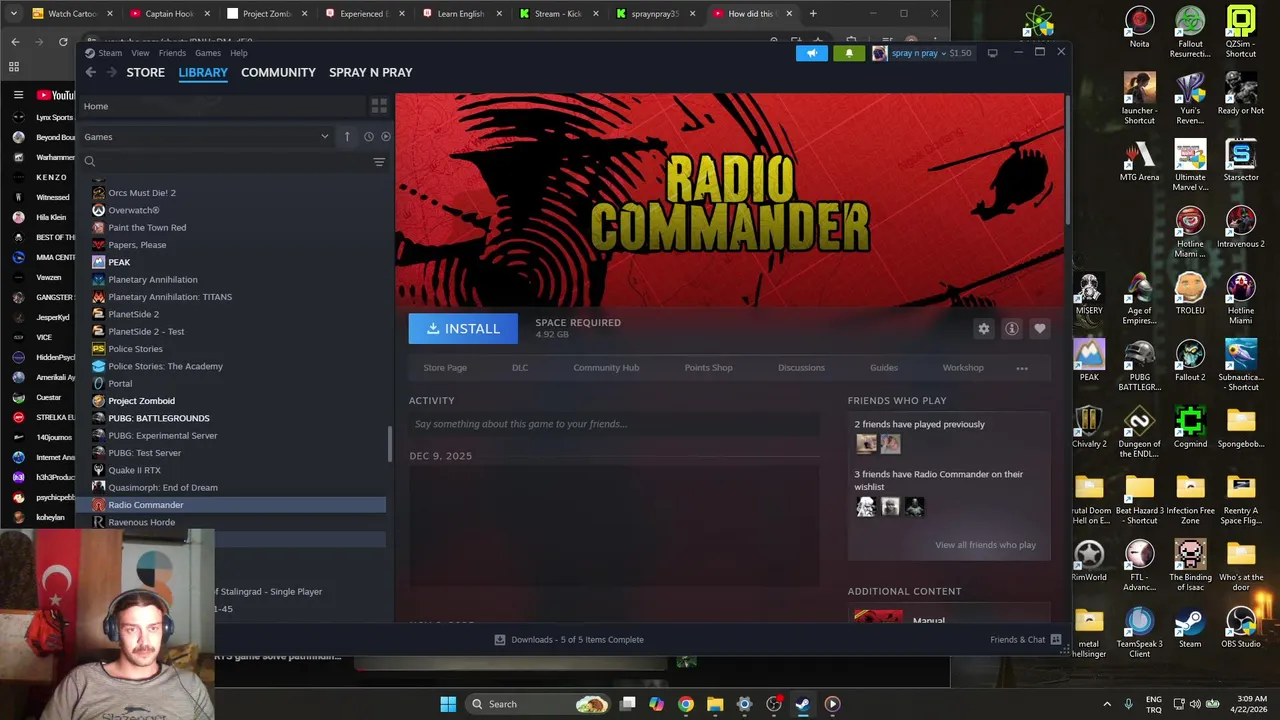This screenshot has height=720, width=1280.
Task: Open File Explorer from the taskbar
Action: (x=715, y=704)
